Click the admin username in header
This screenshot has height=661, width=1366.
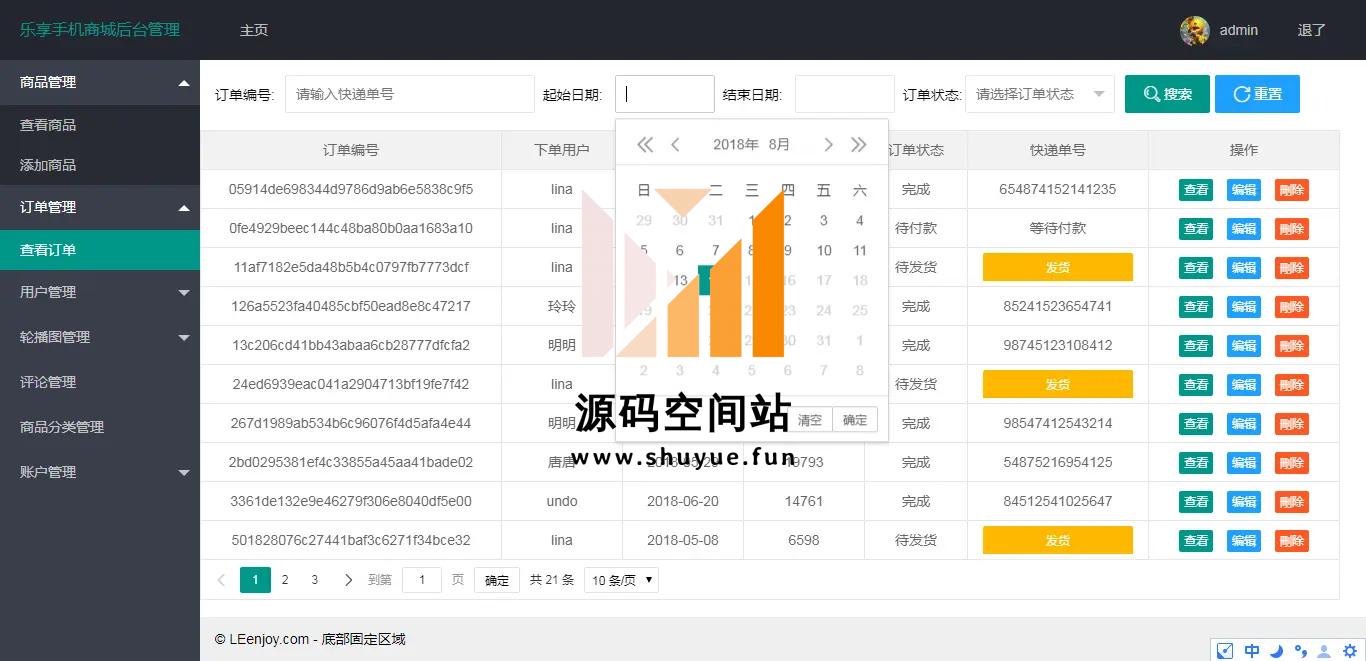click(x=1239, y=30)
